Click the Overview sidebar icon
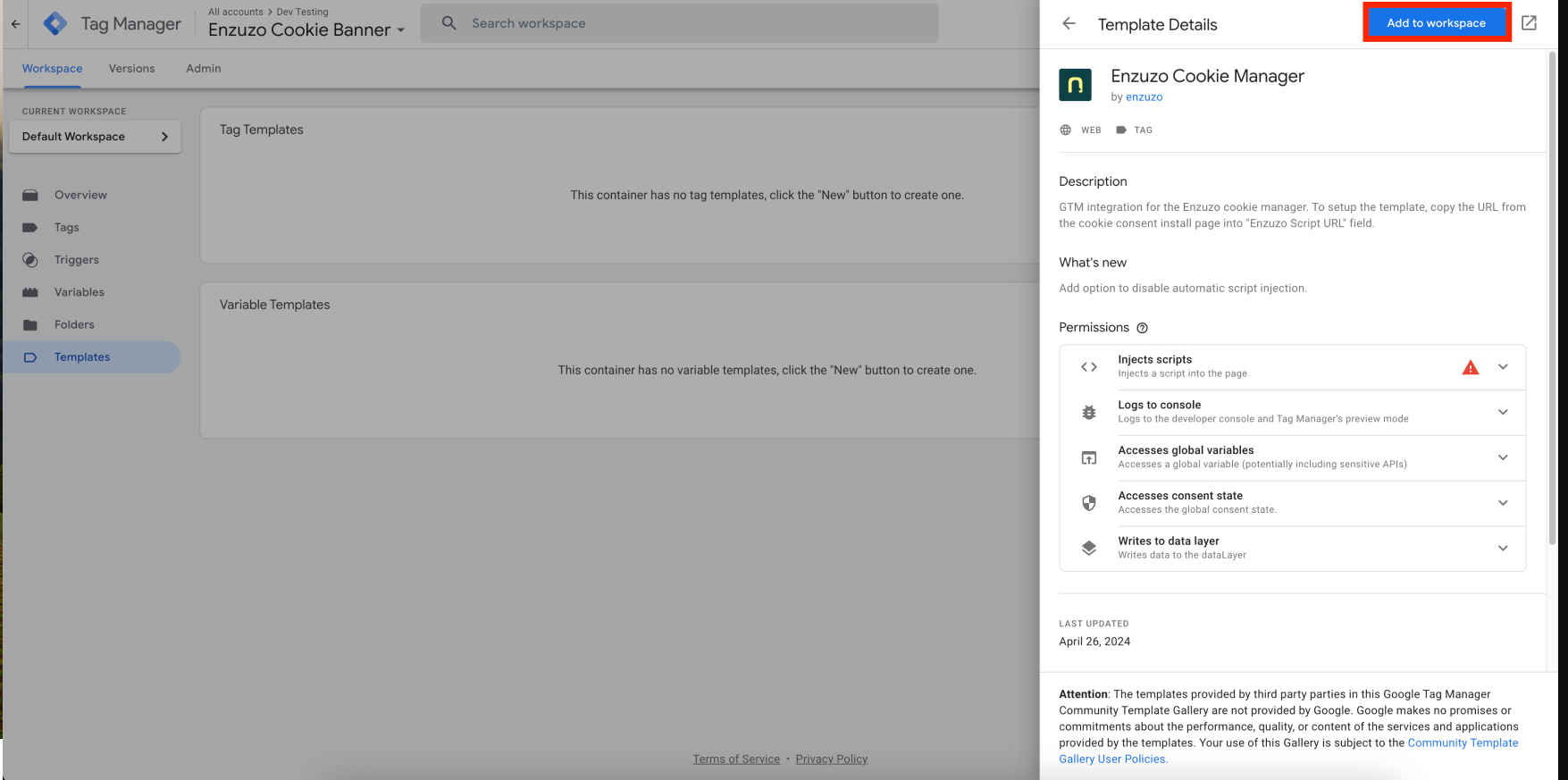 pyautogui.click(x=30, y=195)
